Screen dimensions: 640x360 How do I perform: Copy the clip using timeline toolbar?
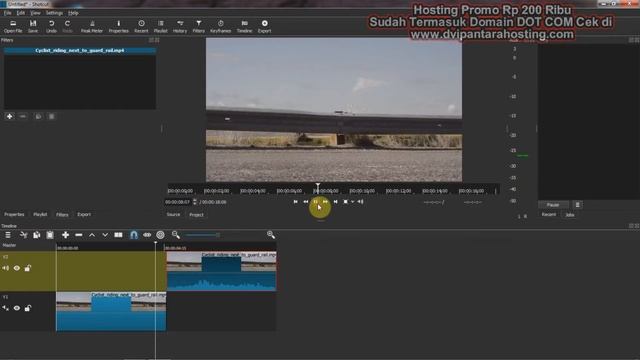(x=37, y=235)
